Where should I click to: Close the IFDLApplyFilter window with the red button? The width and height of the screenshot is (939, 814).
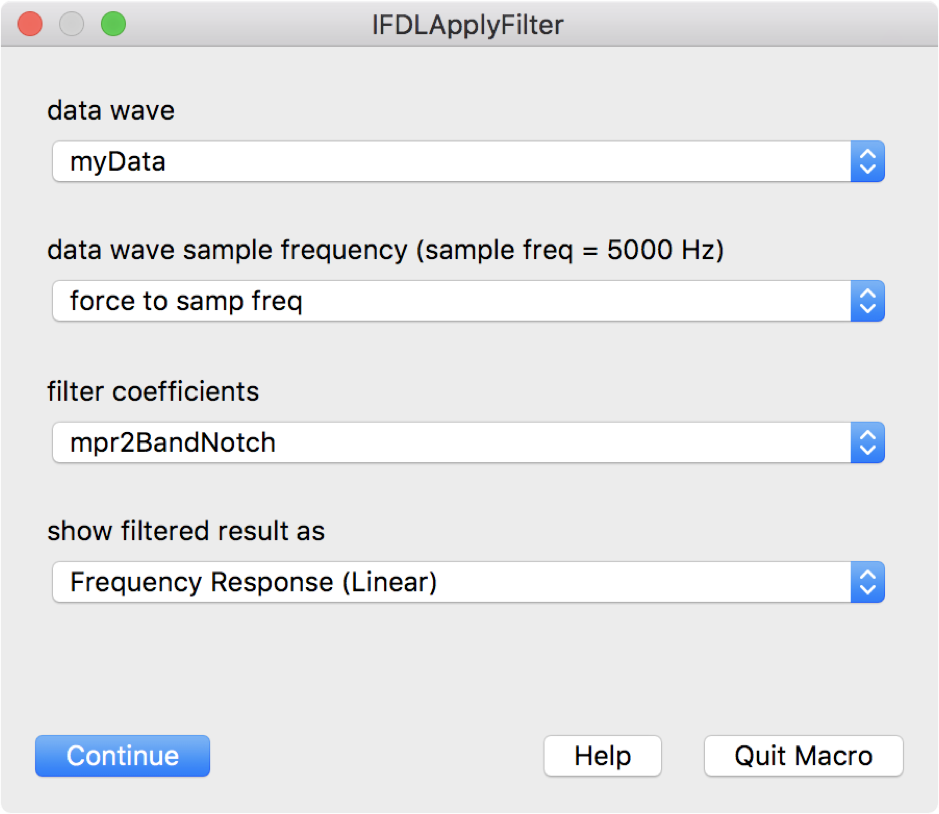(30, 24)
